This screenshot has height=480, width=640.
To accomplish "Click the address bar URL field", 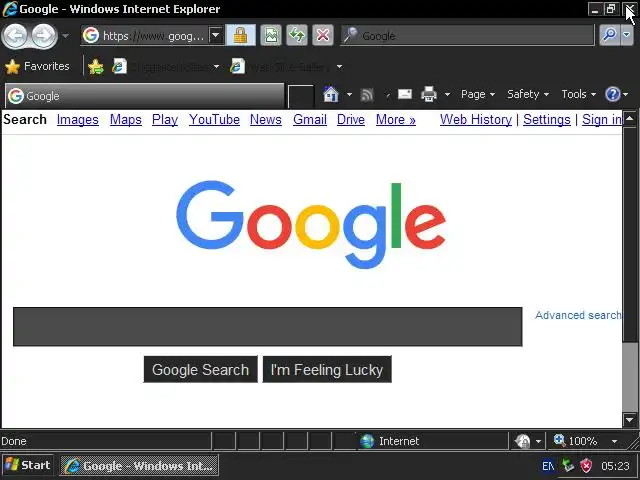I will [145, 36].
